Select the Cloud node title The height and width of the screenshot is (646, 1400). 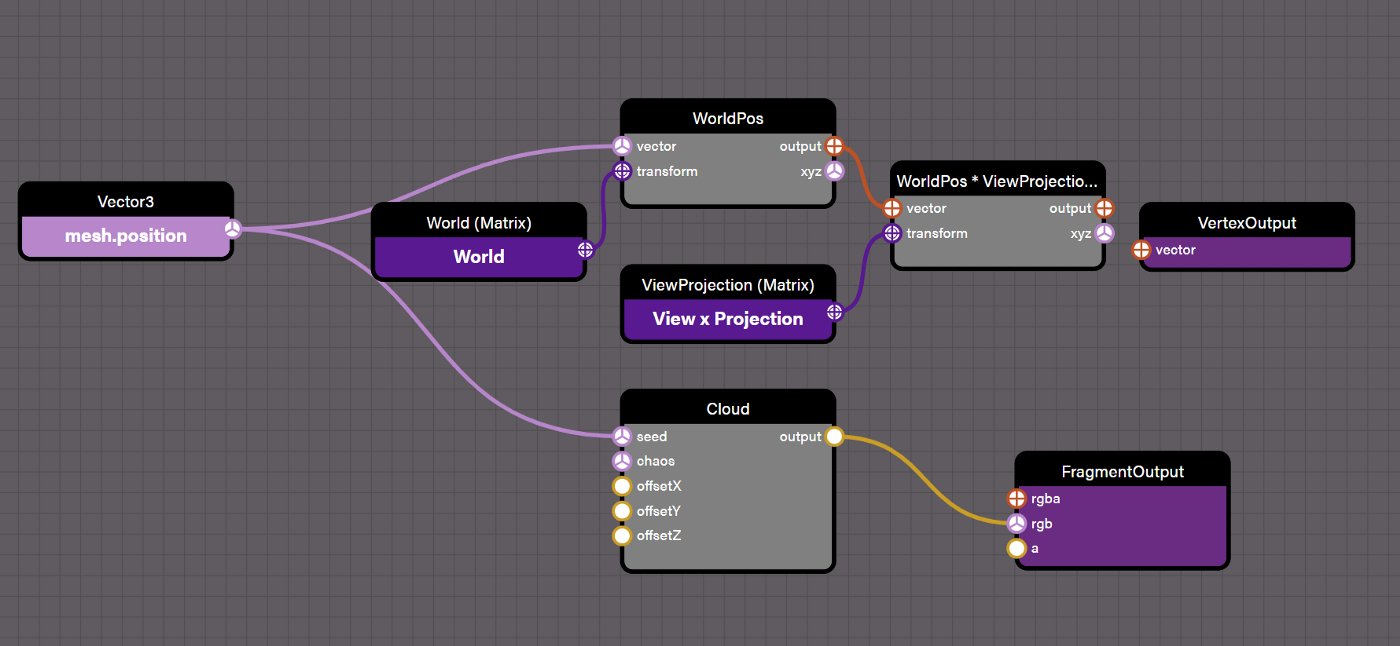tap(727, 409)
